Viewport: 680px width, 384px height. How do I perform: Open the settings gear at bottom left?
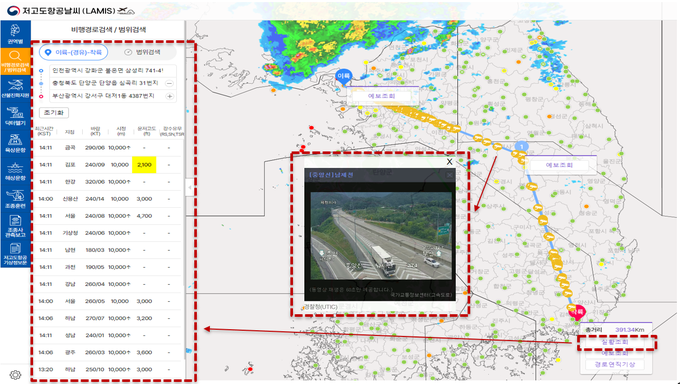15,374
